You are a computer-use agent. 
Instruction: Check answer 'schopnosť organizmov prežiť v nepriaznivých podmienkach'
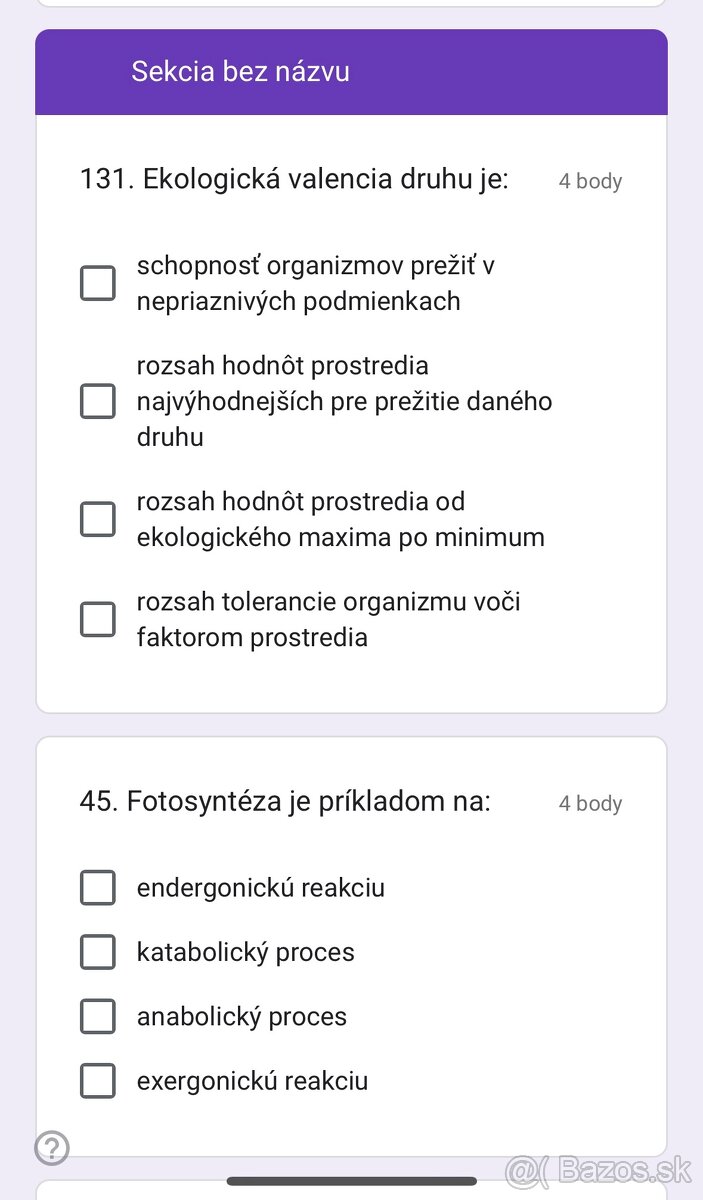97,283
